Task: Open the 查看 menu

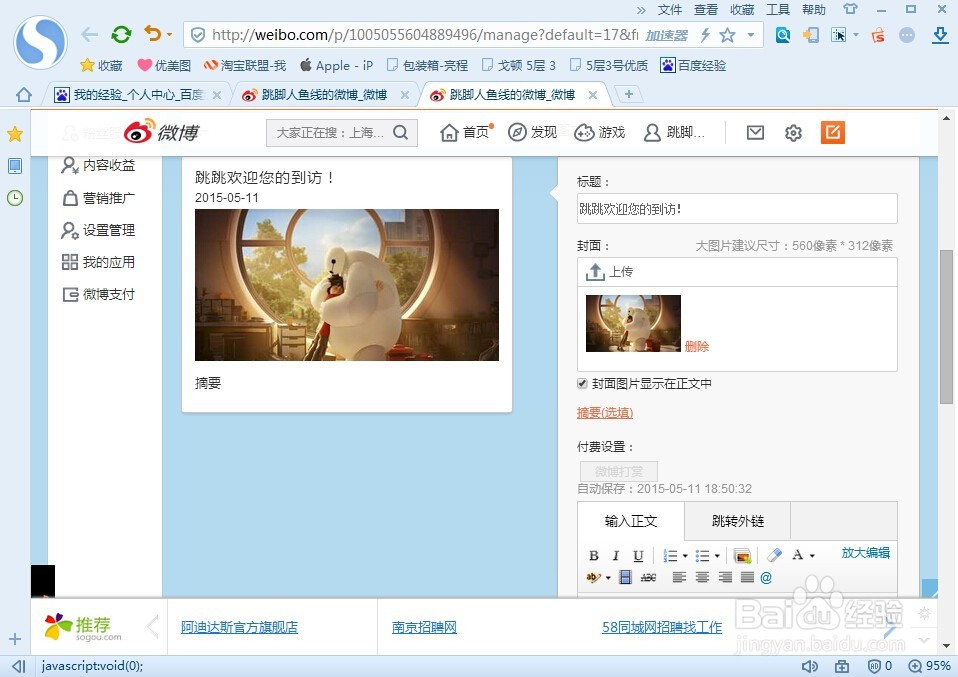Action: coord(706,10)
